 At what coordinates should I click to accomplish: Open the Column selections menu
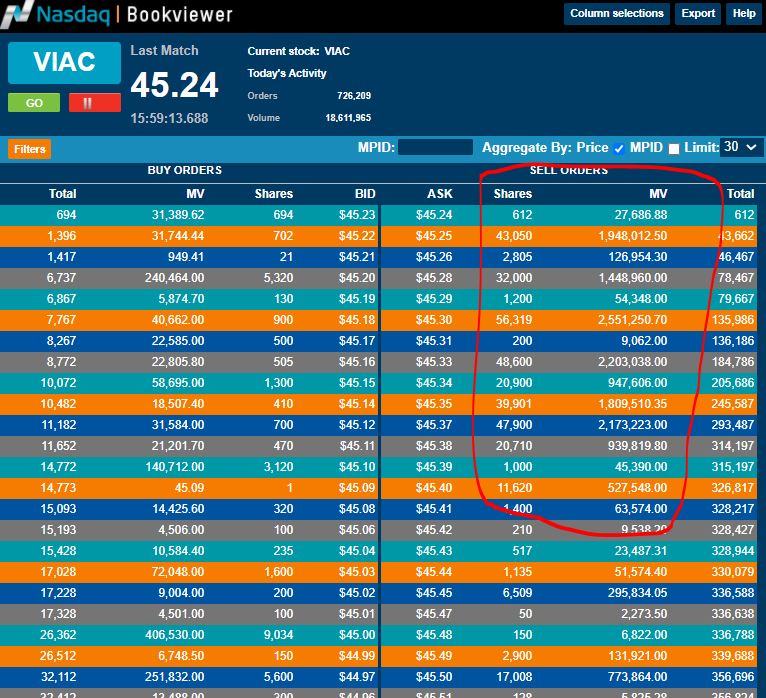click(617, 14)
